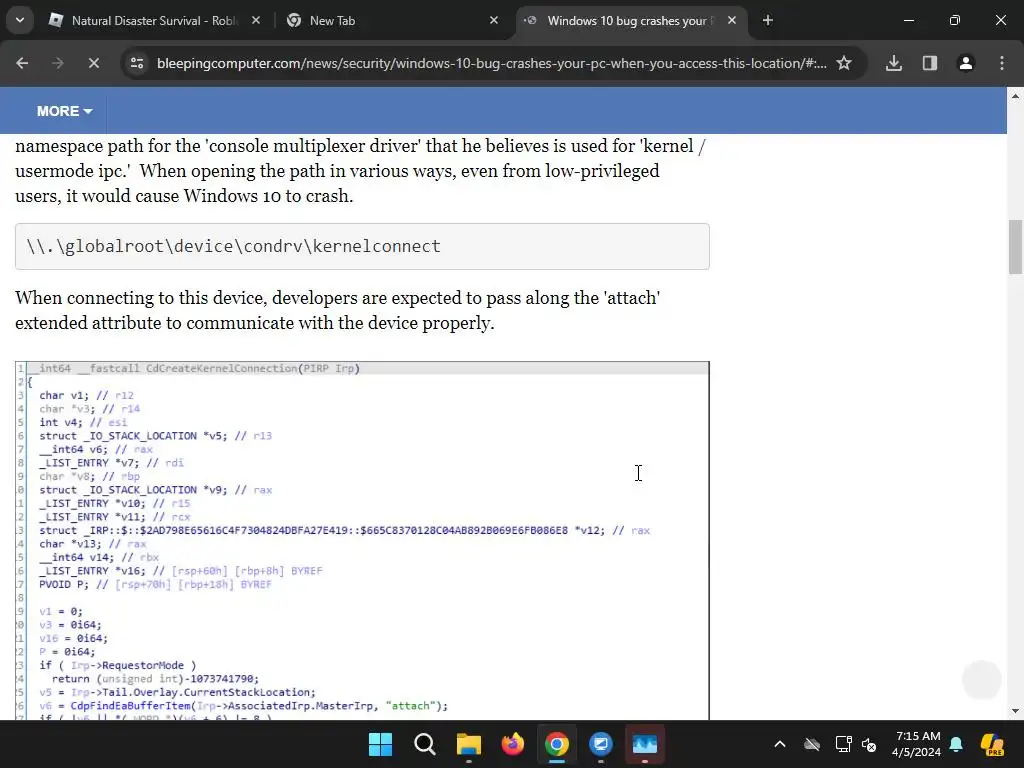1024x768 pixels.
Task: Click the muted volume tray icon
Action: pos(869,744)
